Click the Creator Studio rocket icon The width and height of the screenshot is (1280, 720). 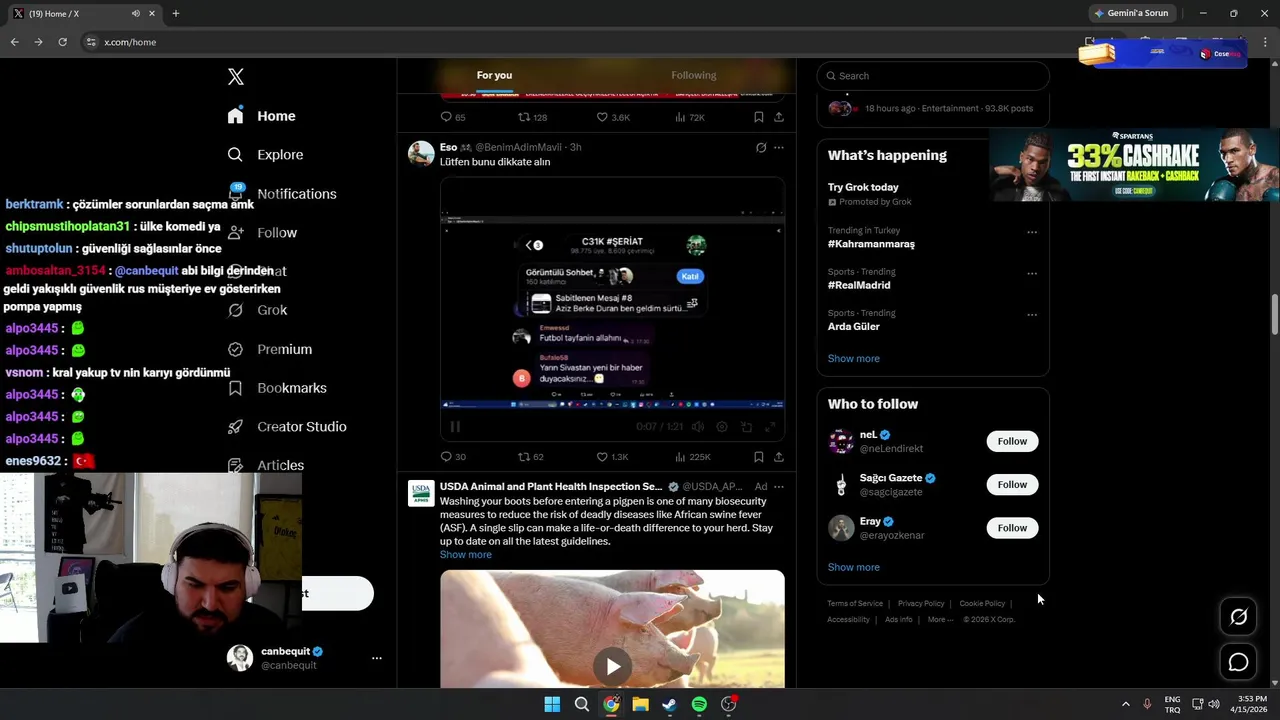(x=235, y=427)
